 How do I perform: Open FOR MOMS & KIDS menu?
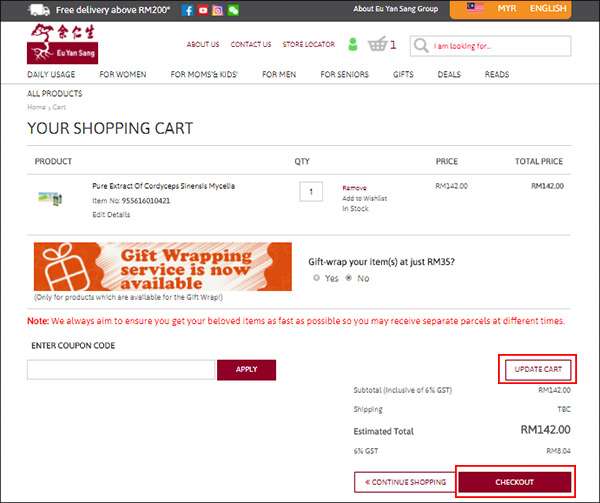pos(204,75)
